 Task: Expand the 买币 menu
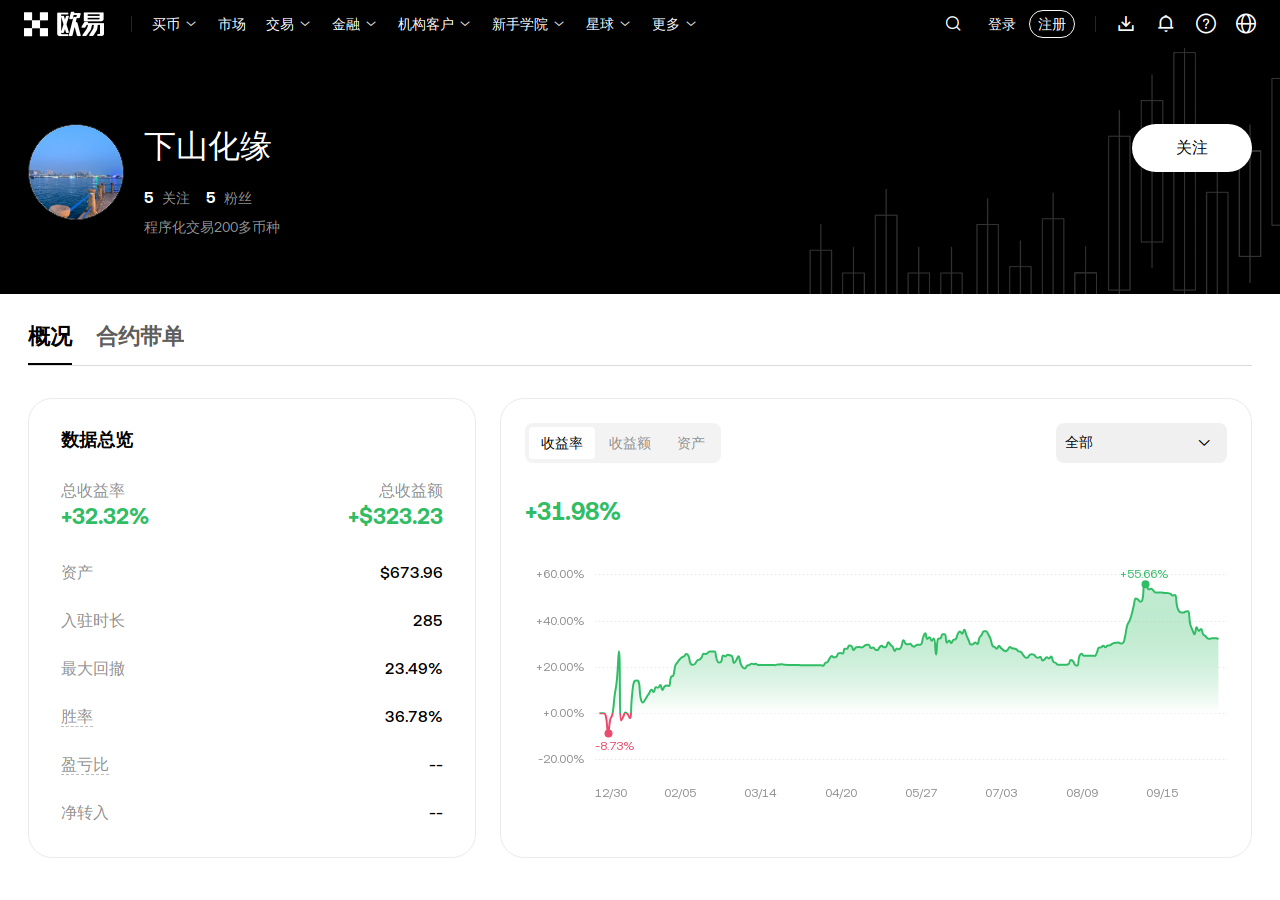[174, 24]
